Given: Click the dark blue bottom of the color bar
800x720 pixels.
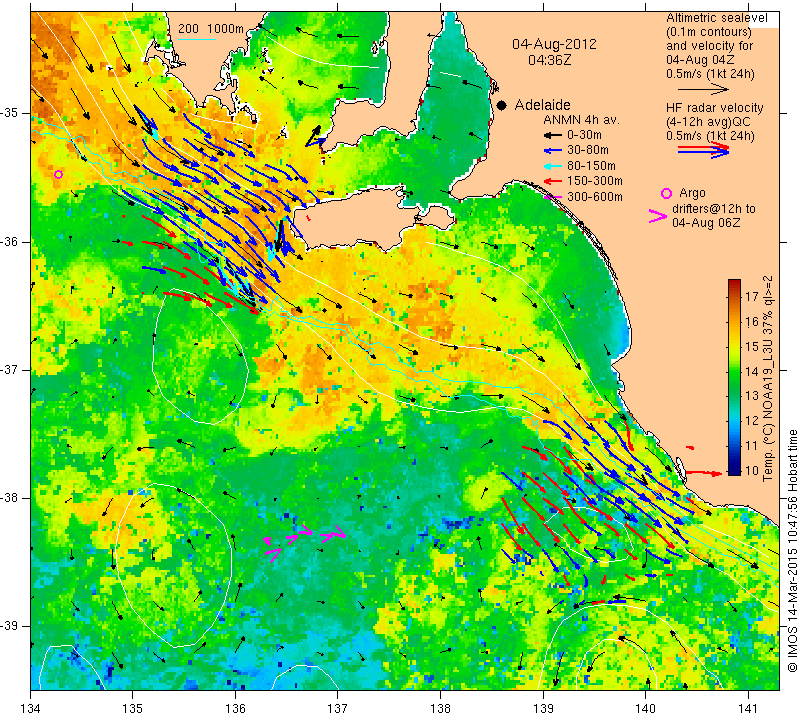Looking at the screenshot, I should click(734, 470).
